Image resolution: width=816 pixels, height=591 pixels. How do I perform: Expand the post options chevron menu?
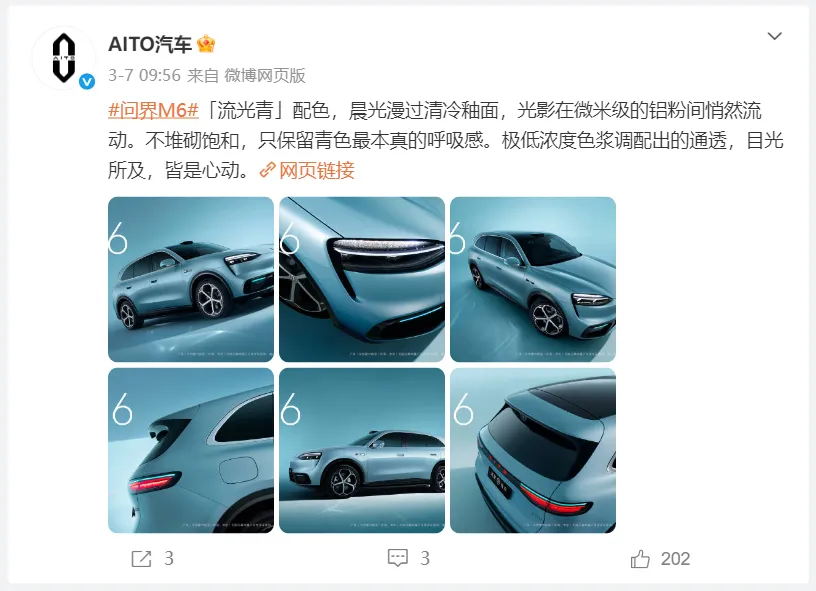775,36
